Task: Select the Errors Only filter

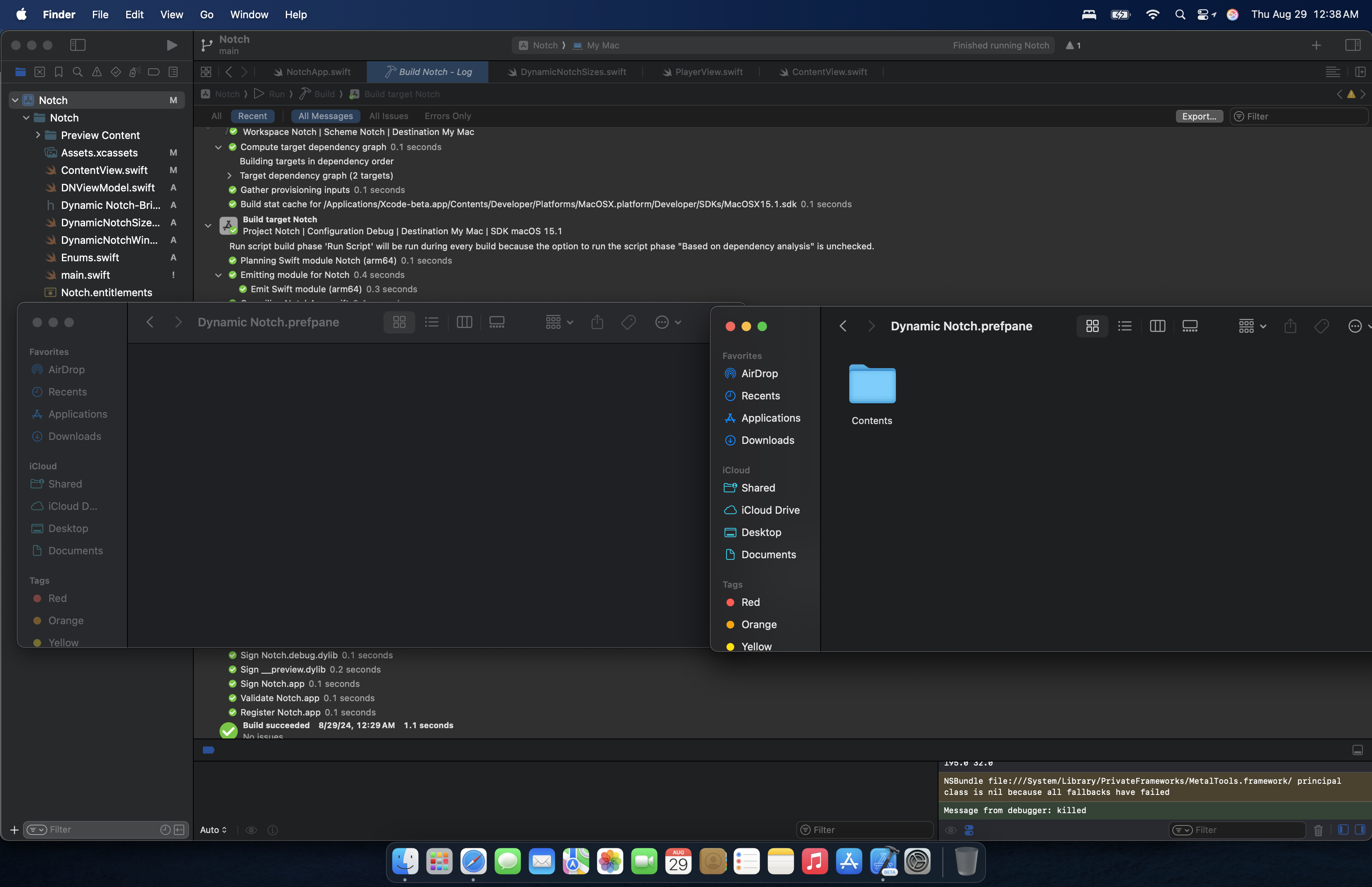Action: point(448,116)
